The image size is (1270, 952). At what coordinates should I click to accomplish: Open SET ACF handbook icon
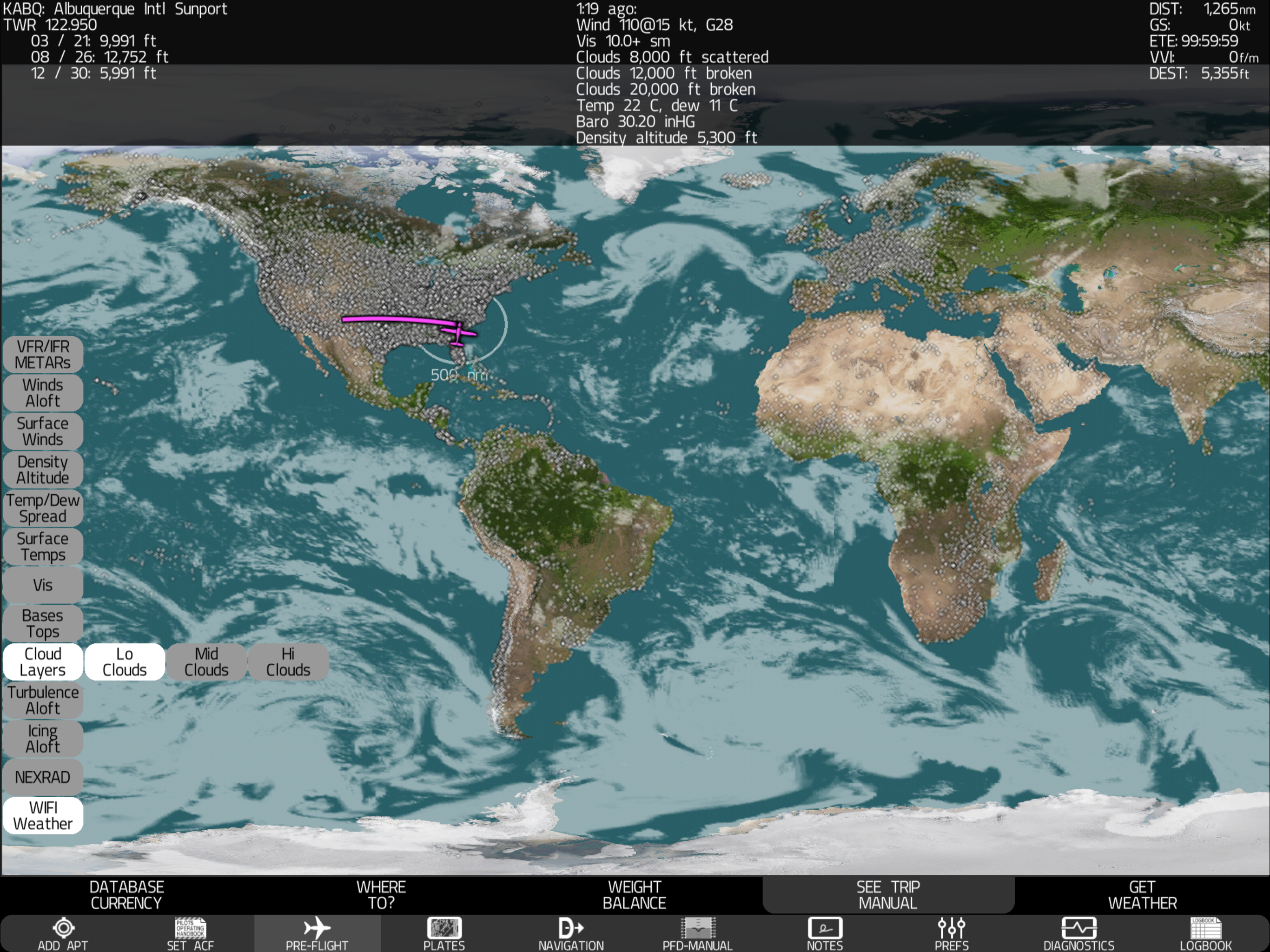[x=190, y=928]
